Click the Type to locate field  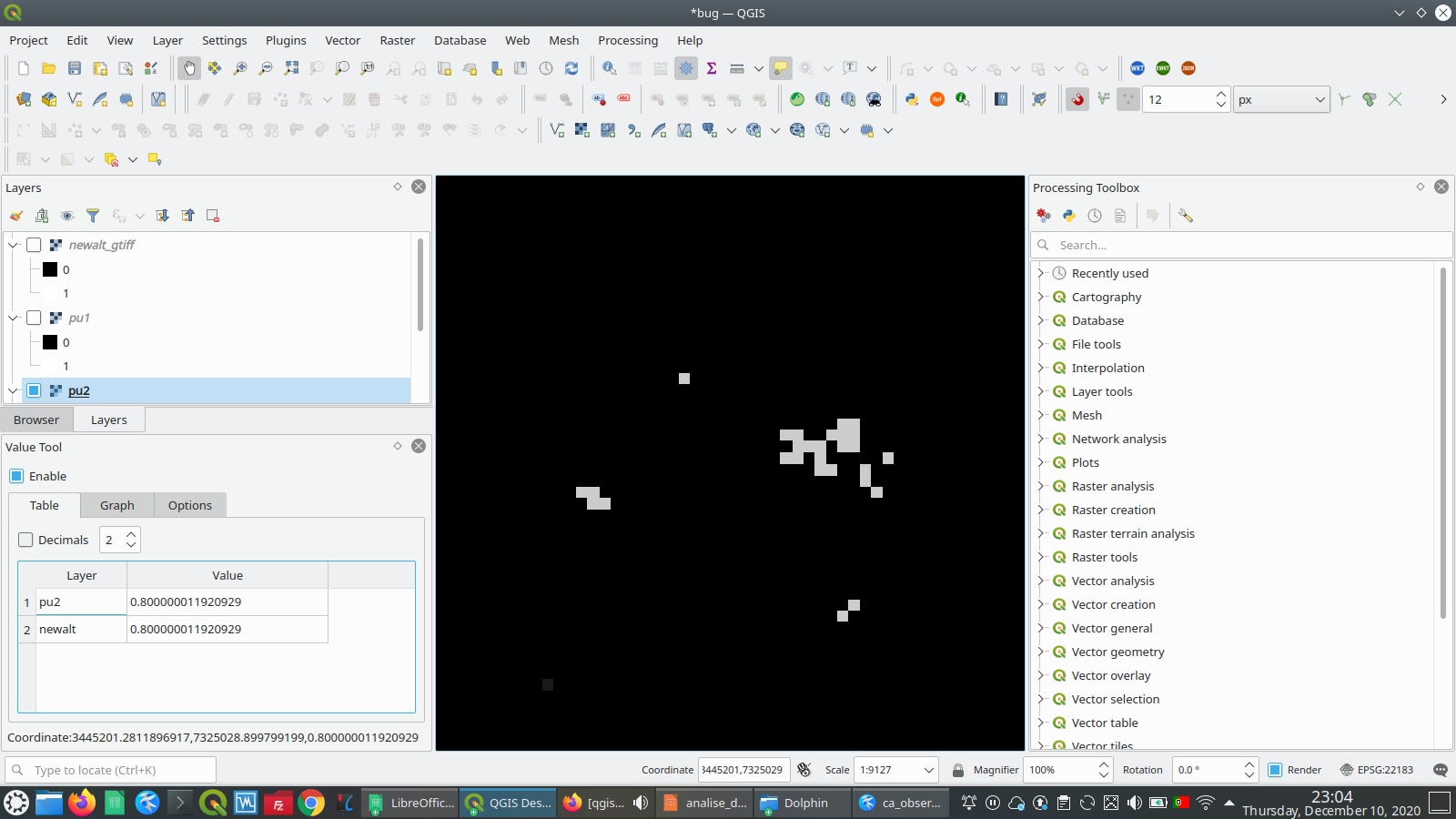109,770
